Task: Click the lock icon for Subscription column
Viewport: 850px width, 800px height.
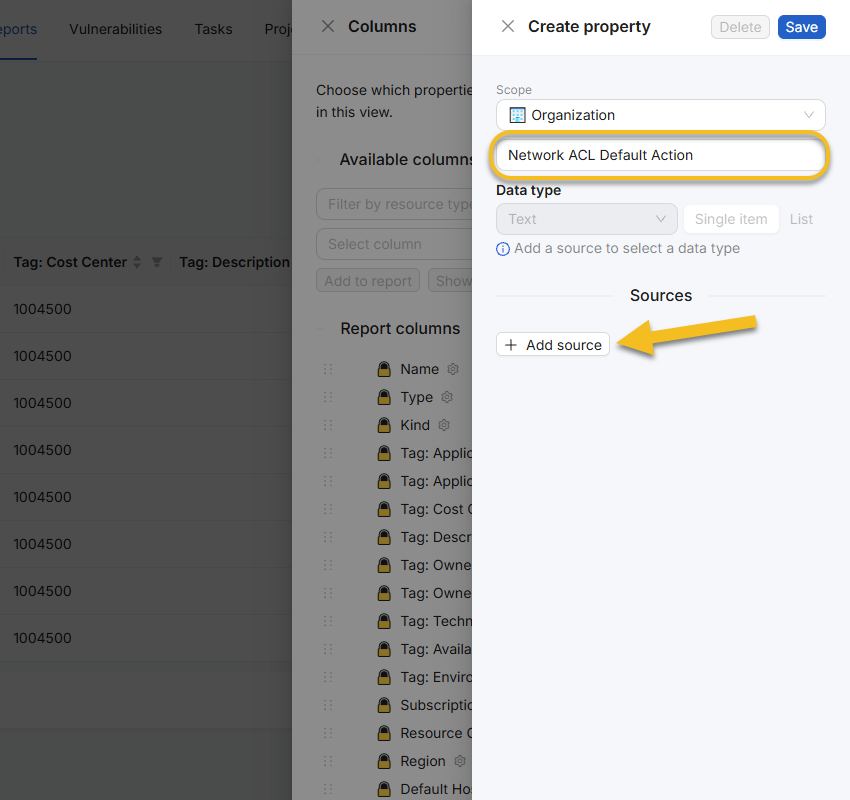Action: [384, 705]
